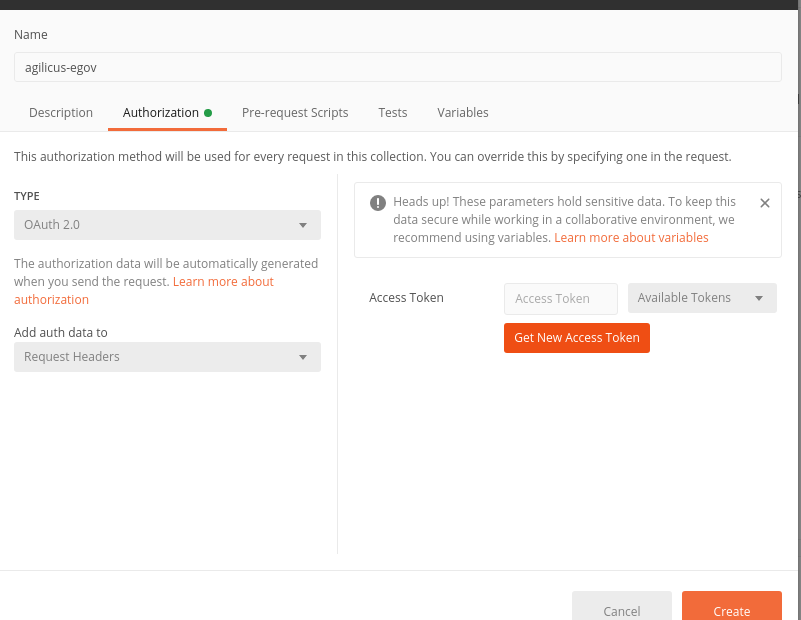This screenshot has height=620, width=801.
Task: Open the Available Tokens dropdown
Action: (x=701, y=298)
